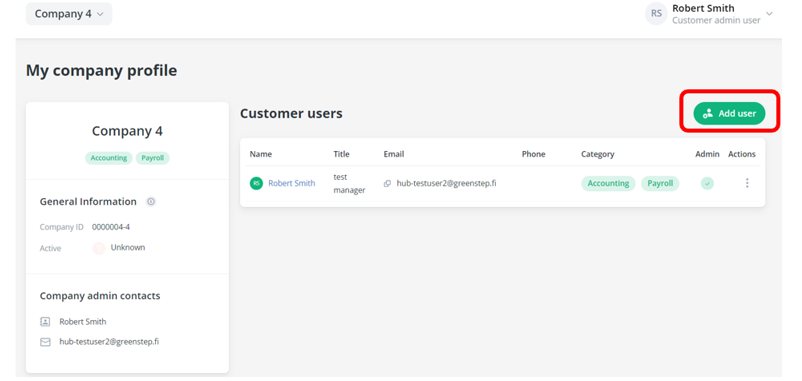The width and height of the screenshot is (802, 381).
Task: Click the envelope icon in admin contacts
Action: click(x=46, y=342)
